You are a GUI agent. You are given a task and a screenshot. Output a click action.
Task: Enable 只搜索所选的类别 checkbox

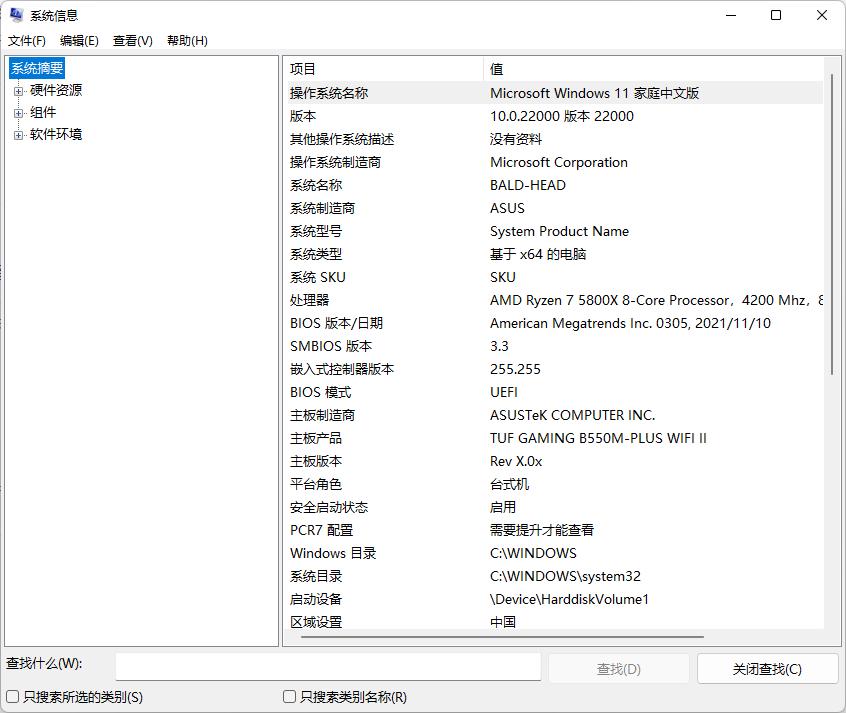tap(12, 697)
